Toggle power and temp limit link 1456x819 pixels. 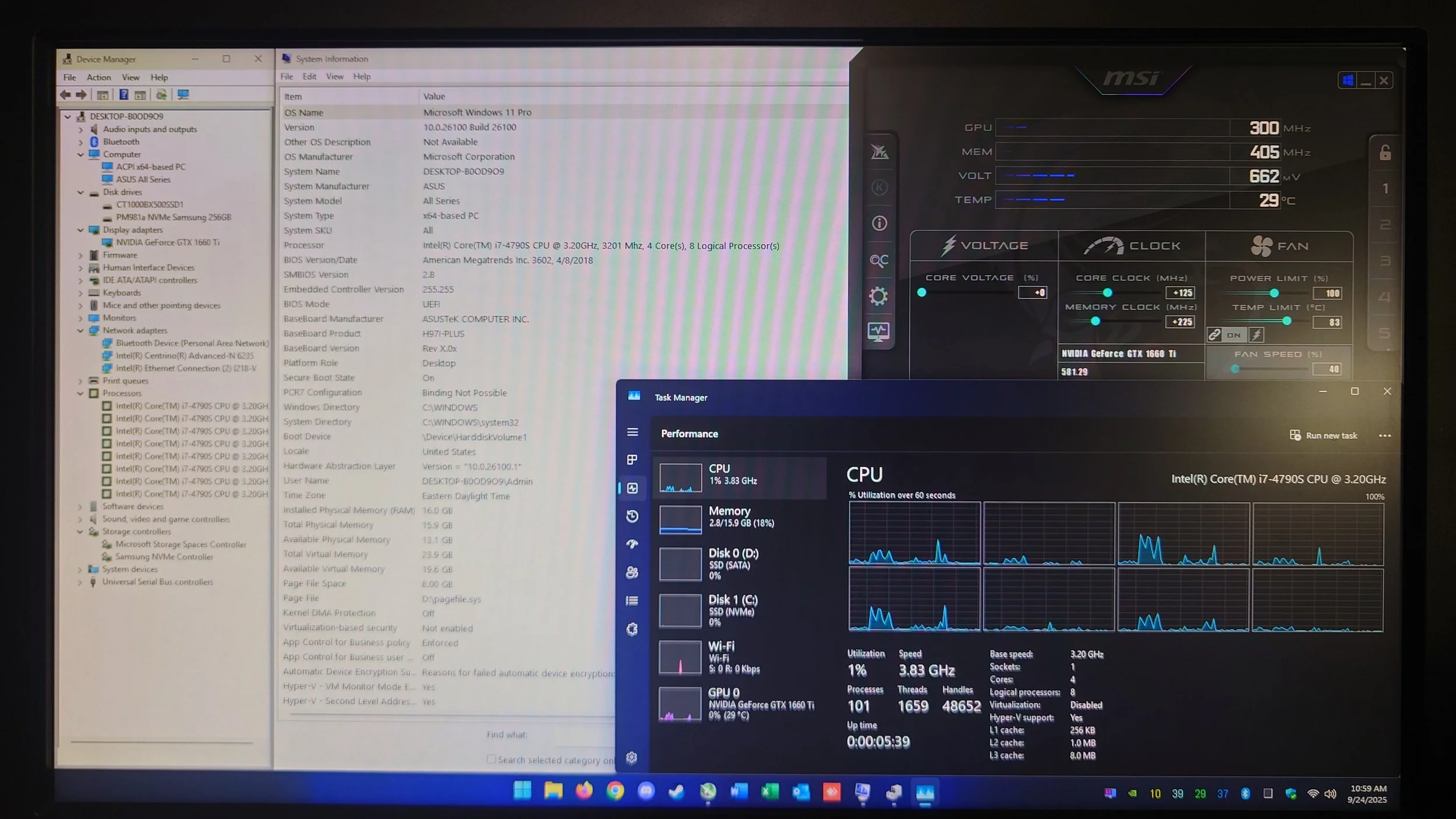pyautogui.click(x=1214, y=335)
